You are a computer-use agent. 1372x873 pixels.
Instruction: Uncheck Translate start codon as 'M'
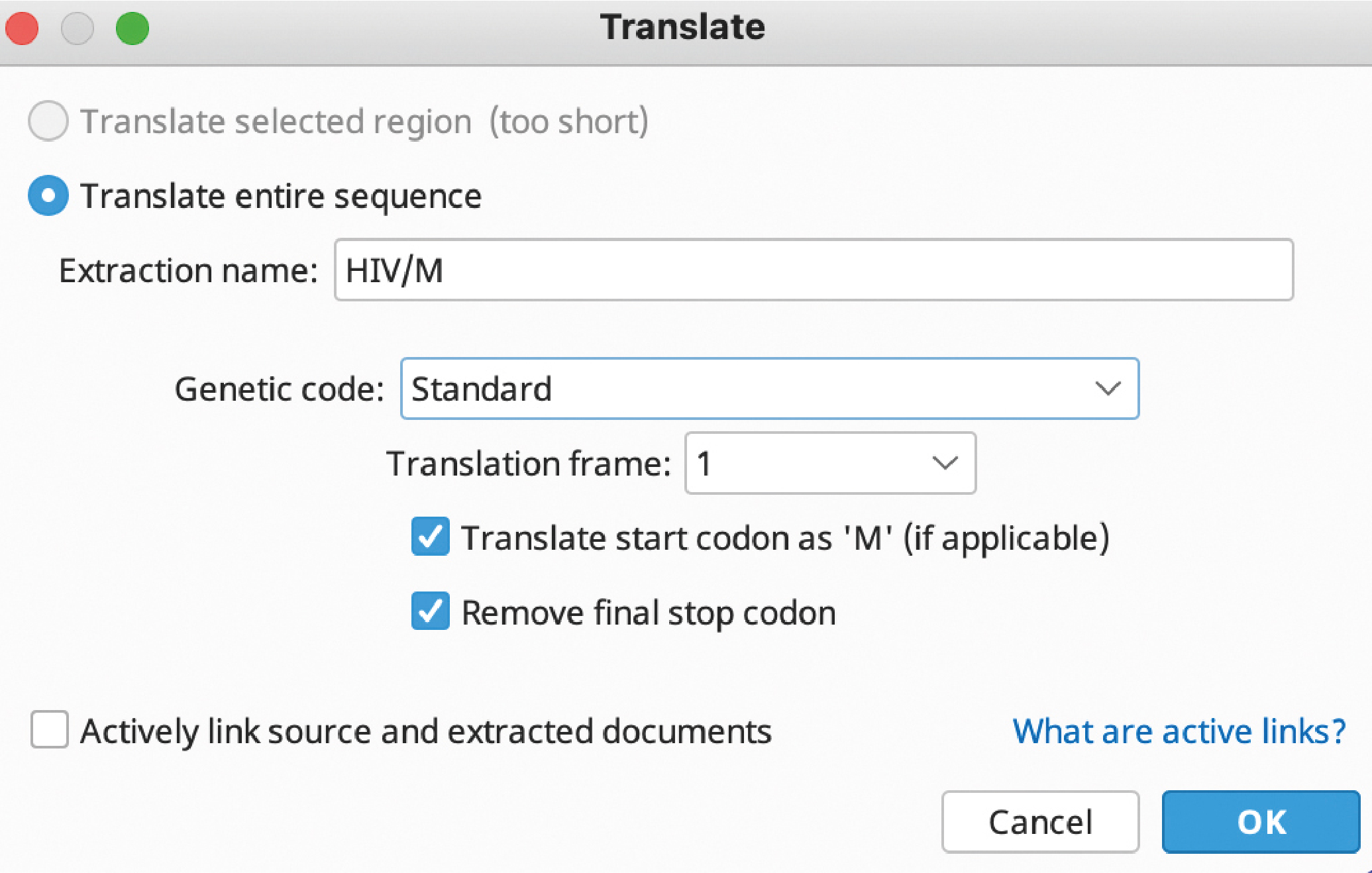pos(431,537)
